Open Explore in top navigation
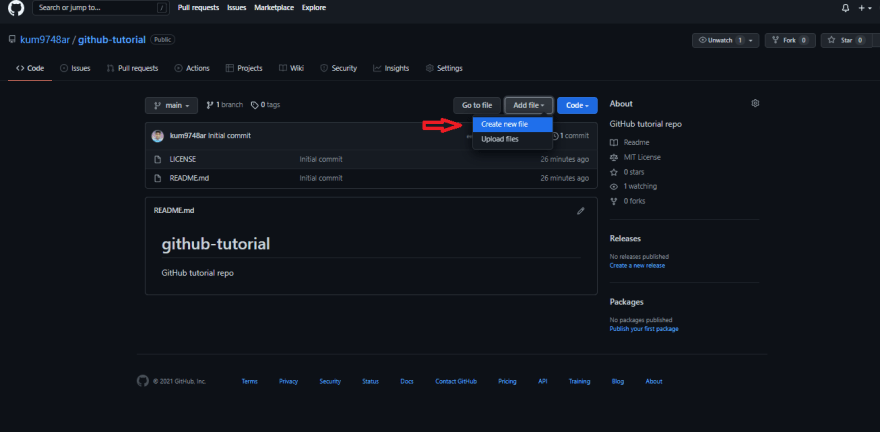Screen dimensions: 880x432 pos(314,8)
